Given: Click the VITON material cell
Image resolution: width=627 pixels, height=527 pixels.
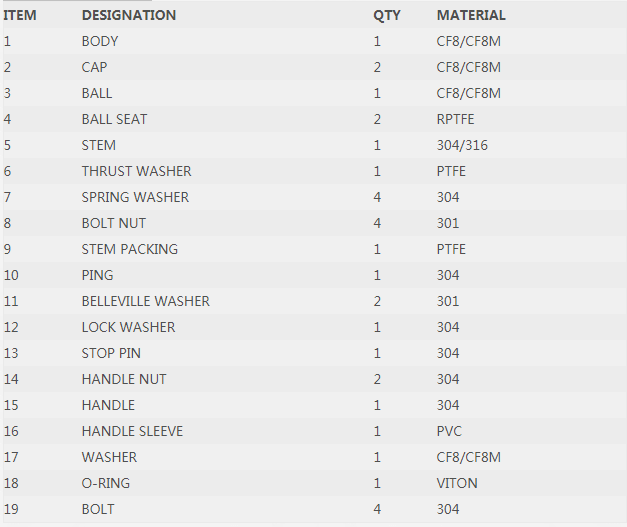Looking at the screenshot, I should tap(457, 483).
